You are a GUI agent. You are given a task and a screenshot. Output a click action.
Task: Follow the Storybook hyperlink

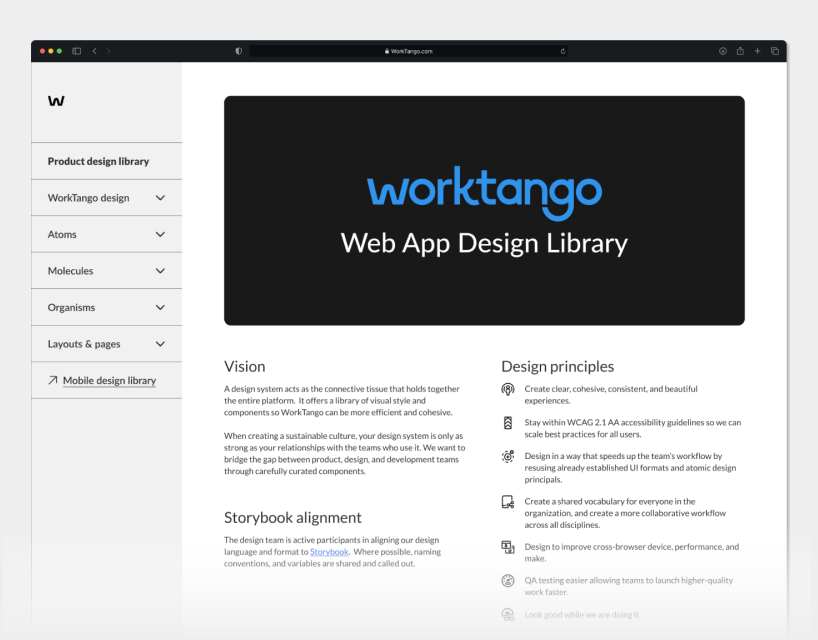(329, 552)
